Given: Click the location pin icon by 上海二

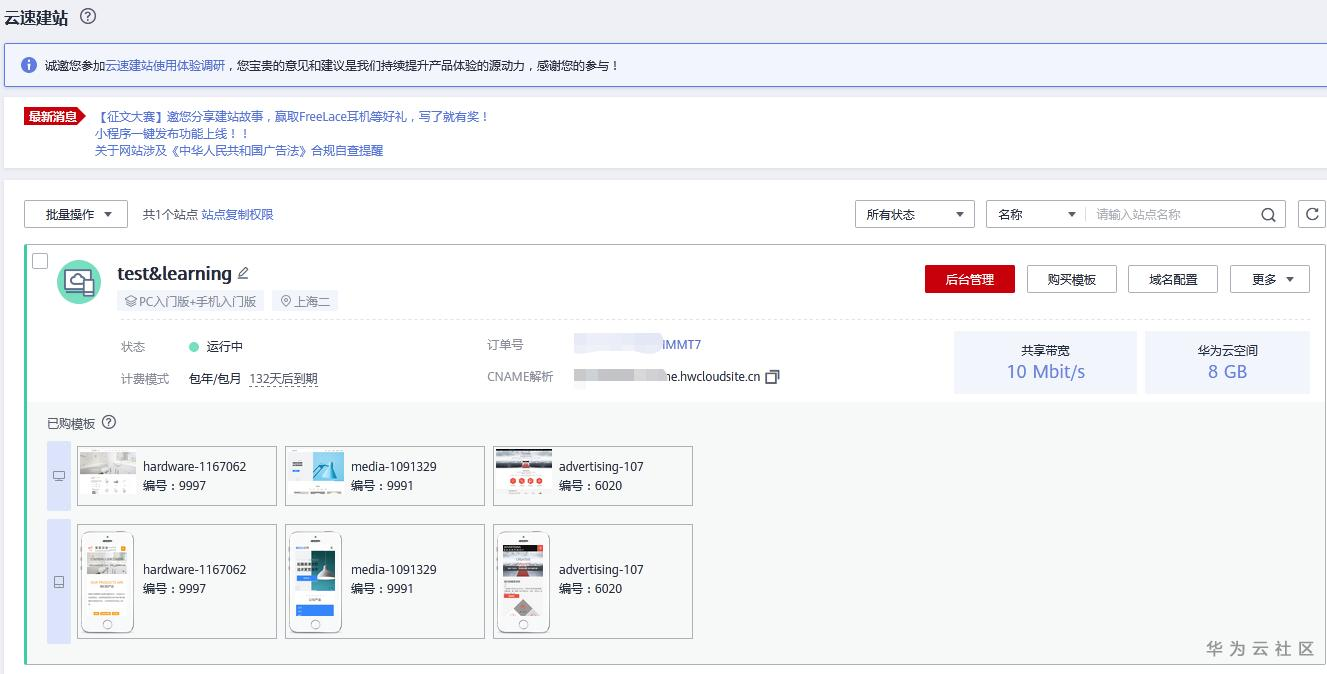Looking at the screenshot, I should coord(286,301).
